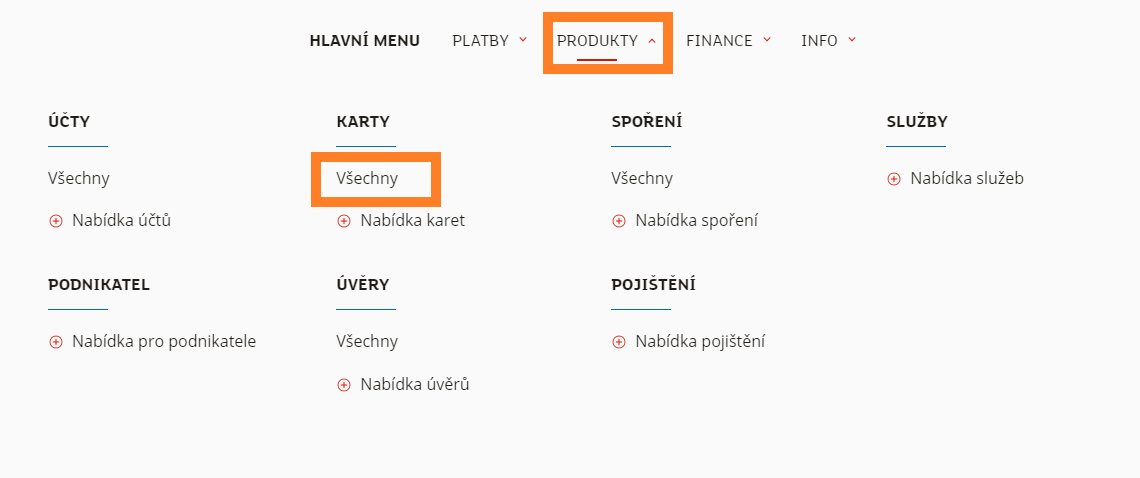Select Všechny under Spoření
The height and width of the screenshot is (478, 1140).
642,179
